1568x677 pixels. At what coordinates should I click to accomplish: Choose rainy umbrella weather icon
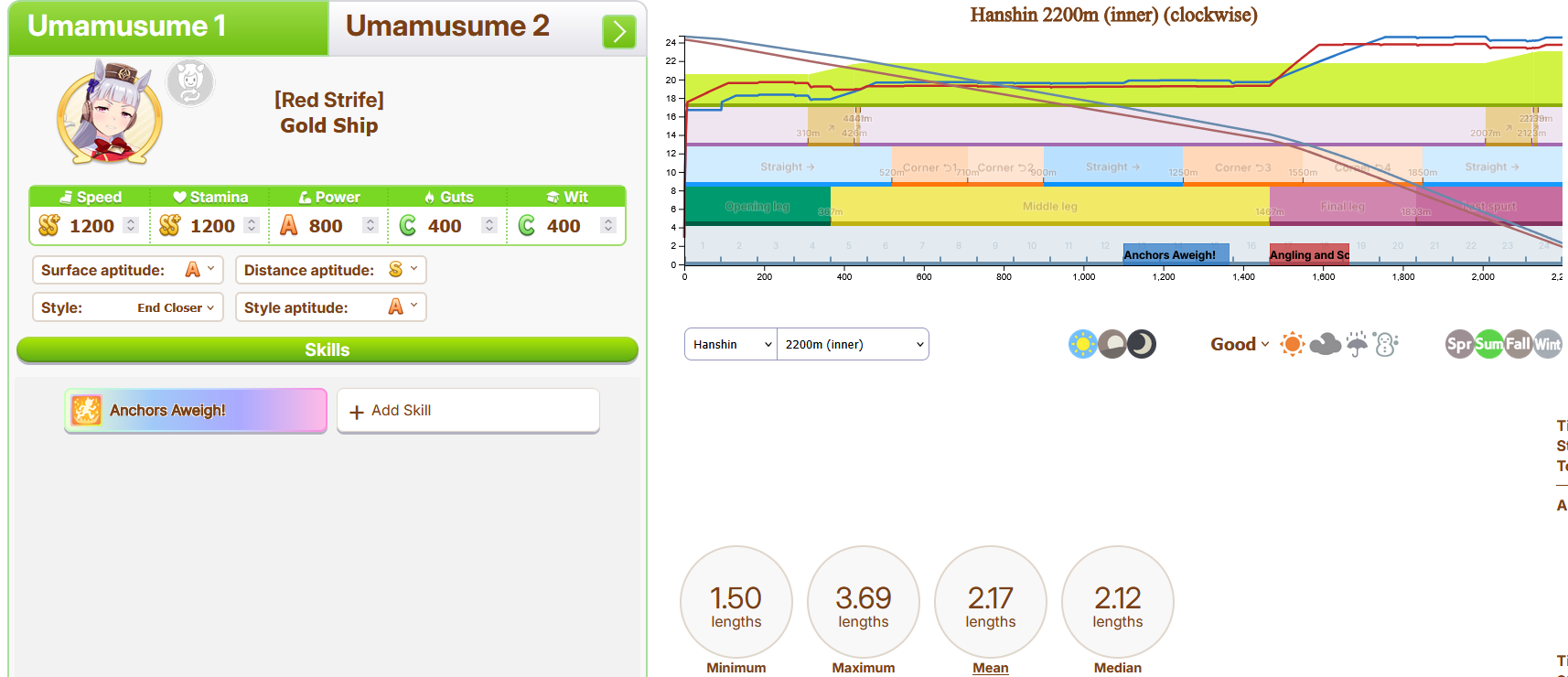point(1357,344)
